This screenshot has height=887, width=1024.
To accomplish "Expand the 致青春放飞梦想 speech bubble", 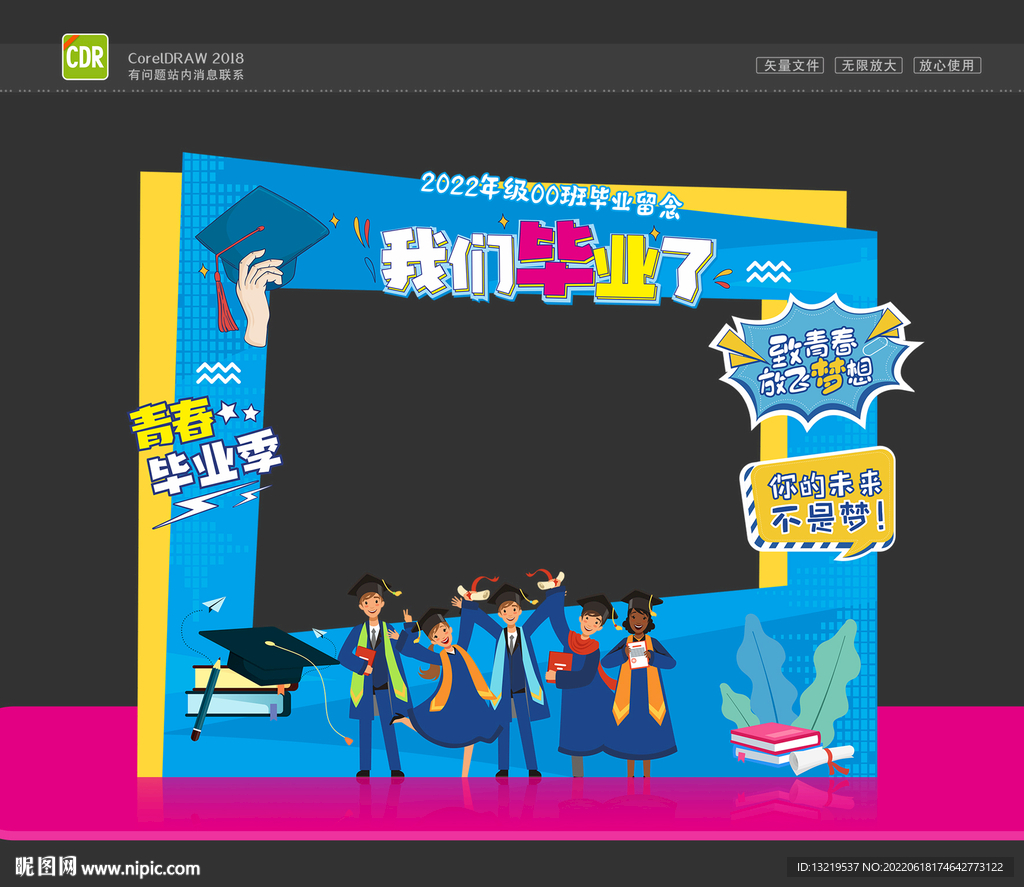I will click(822, 365).
